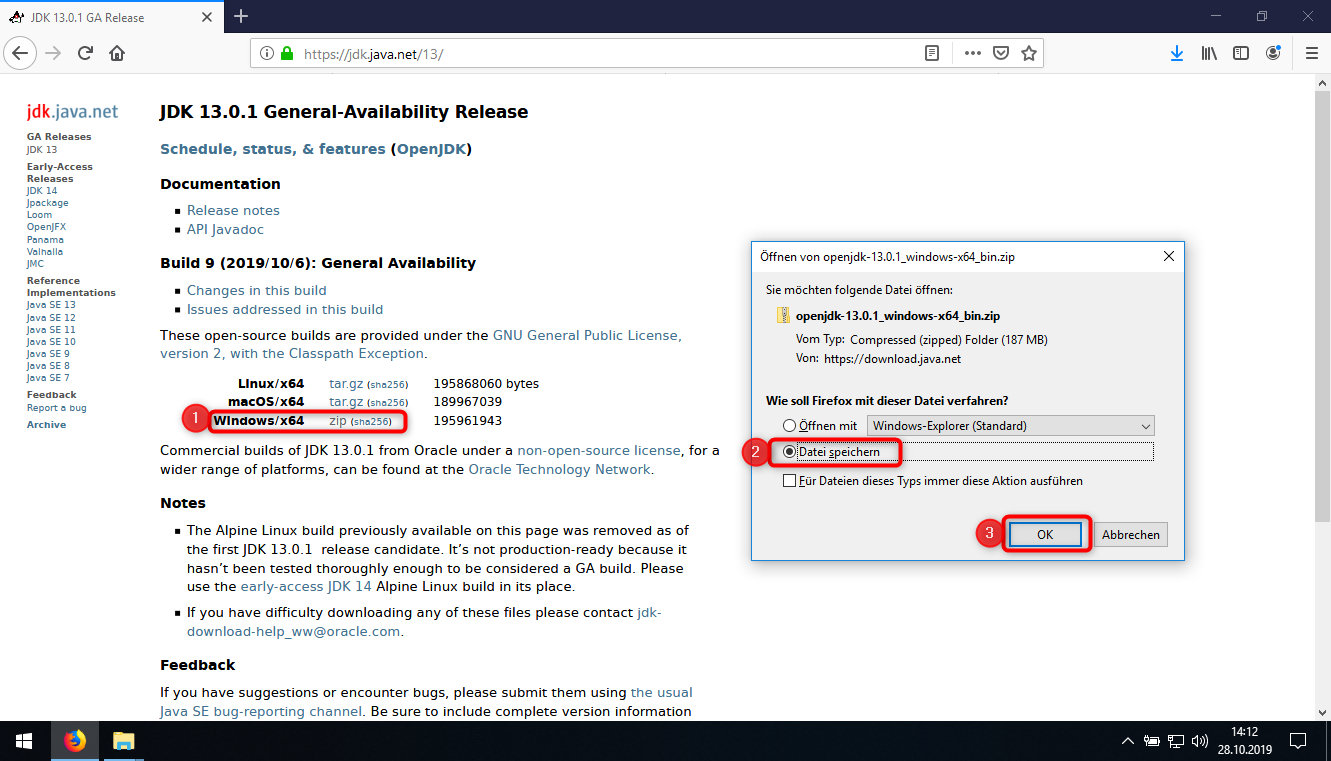Open the Jpackage sidebar link
The height and width of the screenshot is (761, 1331).
47,203
